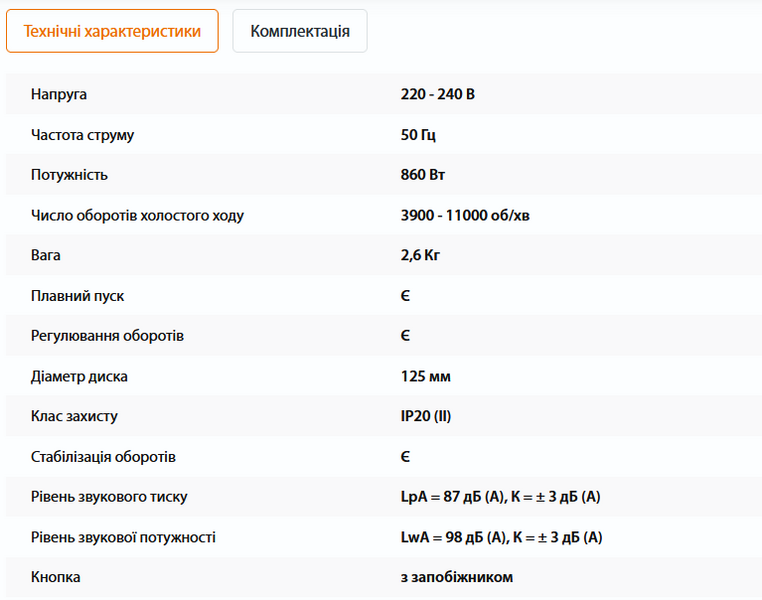Select Число оборотів холостого ходу label
Image resolution: width=762 pixels, height=600 pixels.
point(138,215)
